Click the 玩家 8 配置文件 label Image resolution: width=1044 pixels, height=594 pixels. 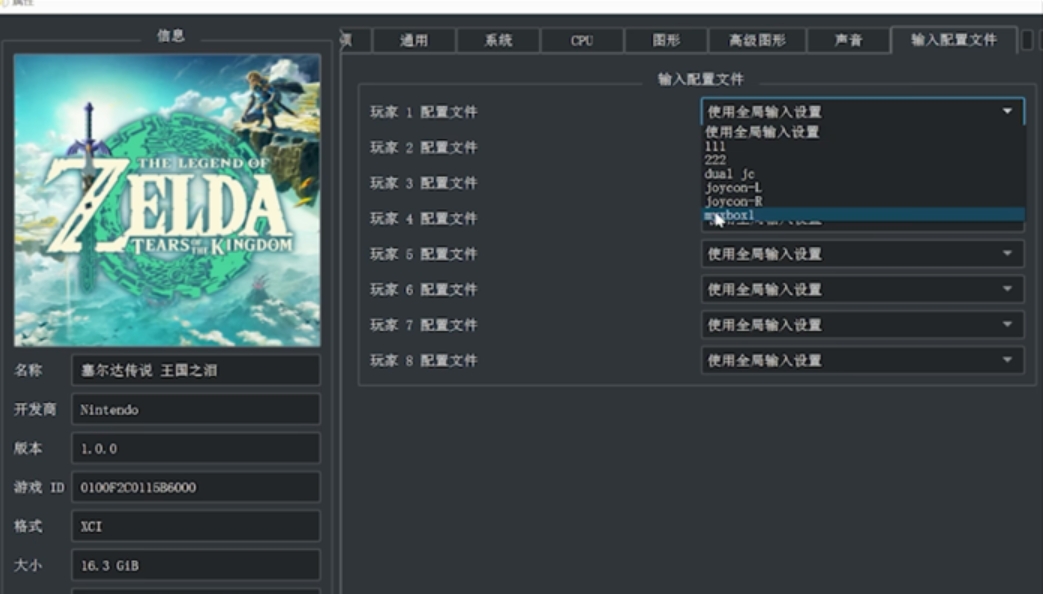click(x=423, y=360)
